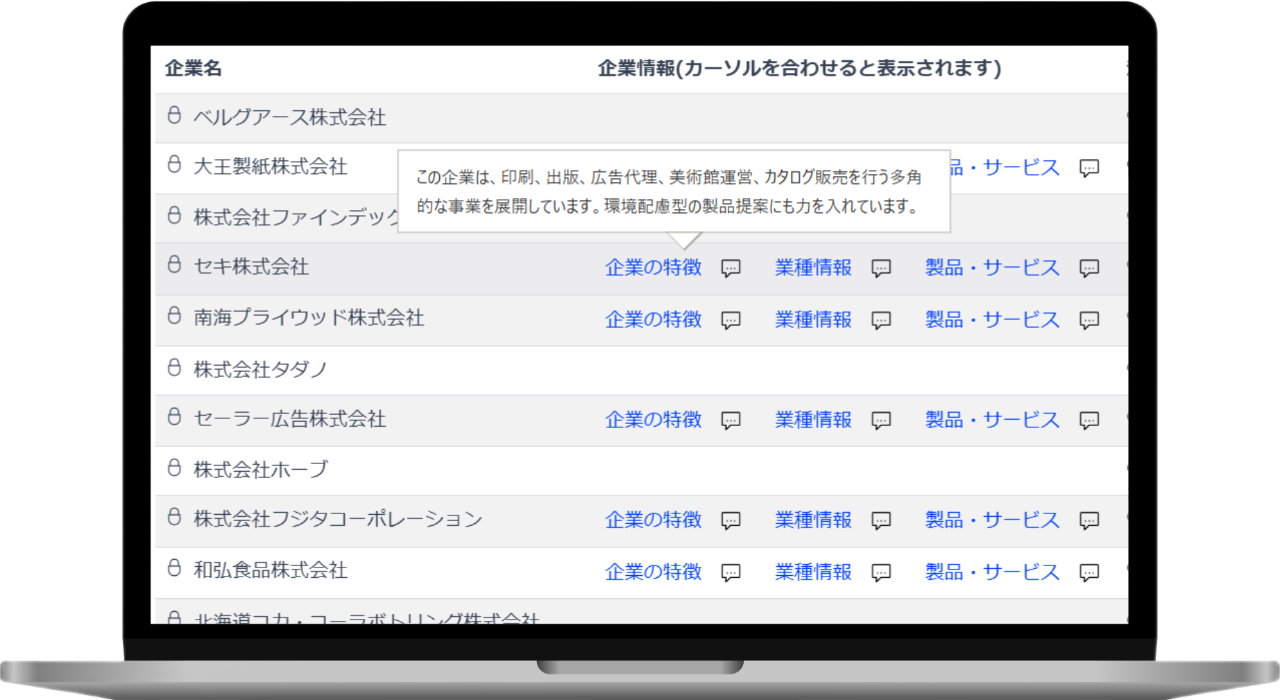This screenshot has width=1280, height=700.
Task: Click comment icon beside 企業の特徴 for セーラー広告株式会社
Action: click(x=731, y=420)
